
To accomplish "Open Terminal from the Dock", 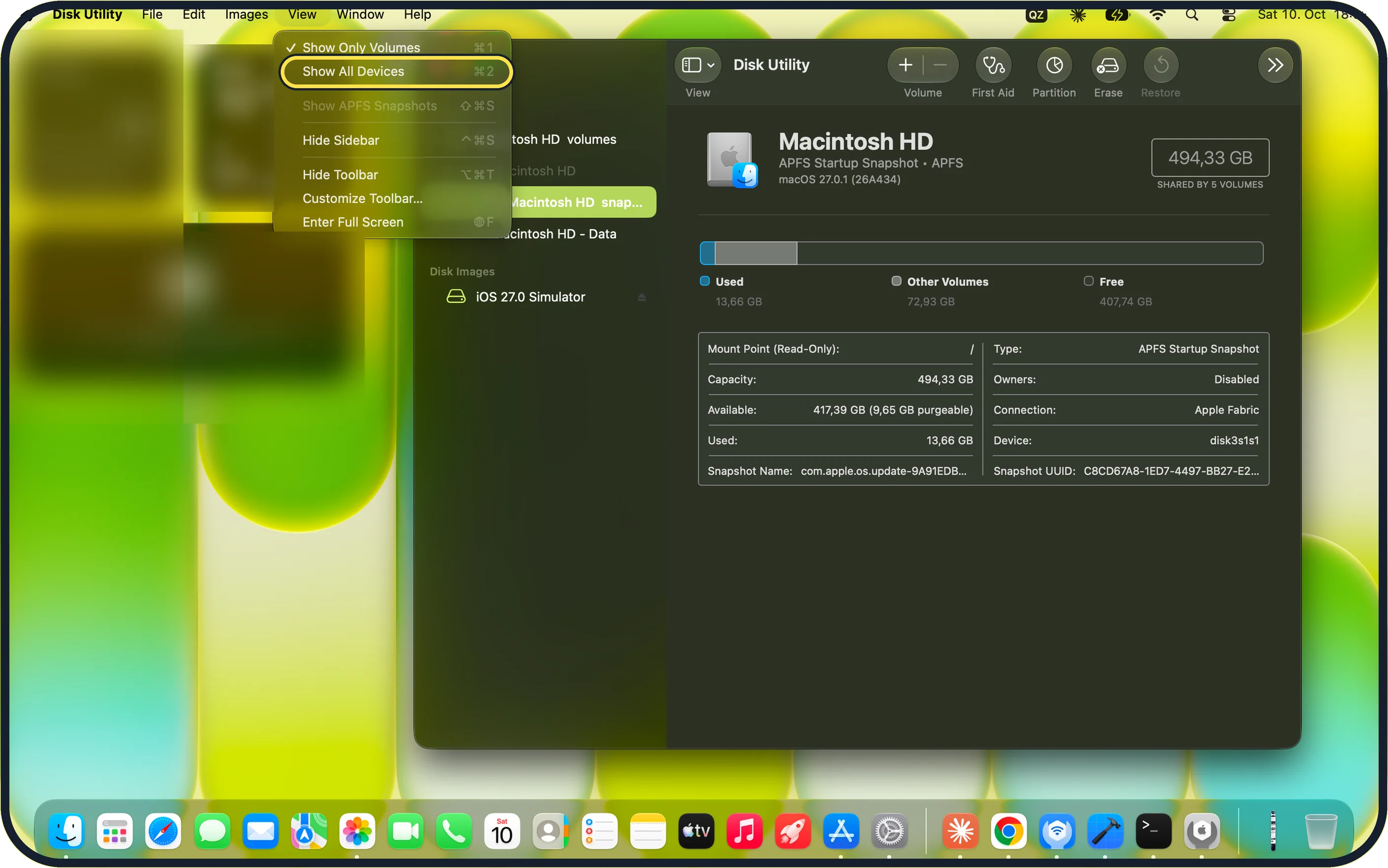I will coord(1154,832).
